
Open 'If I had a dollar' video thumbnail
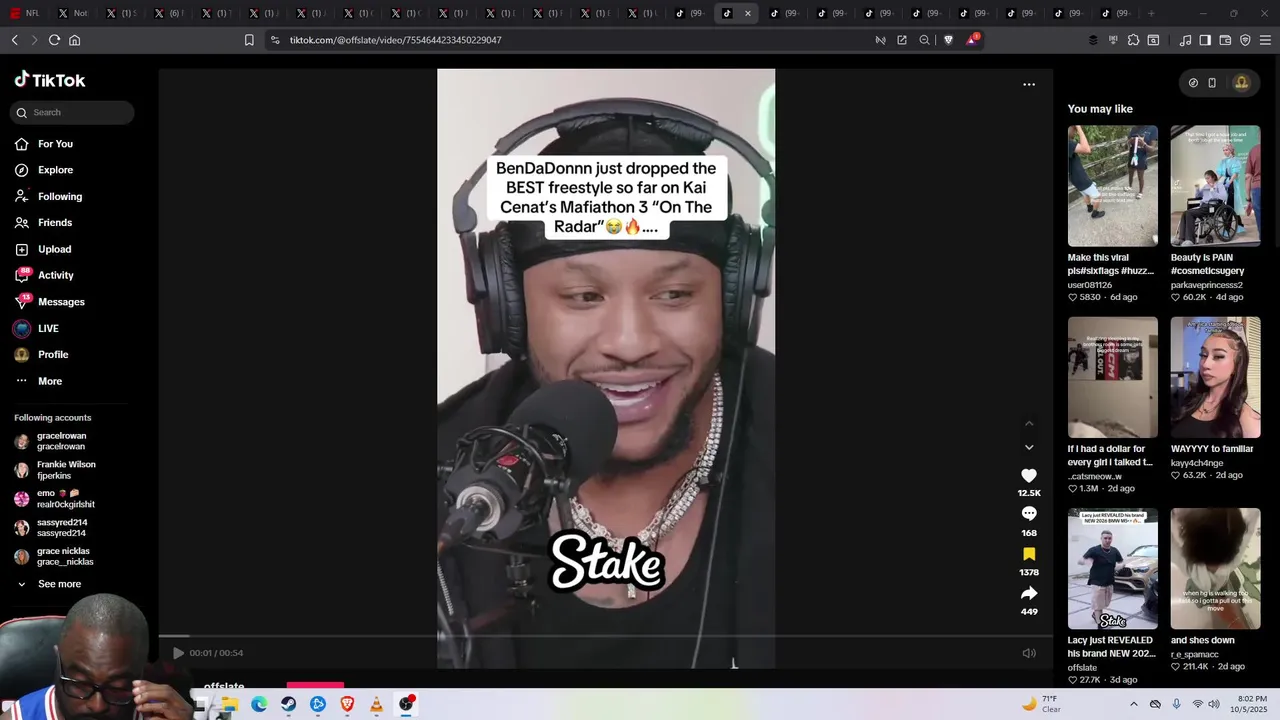point(1112,377)
